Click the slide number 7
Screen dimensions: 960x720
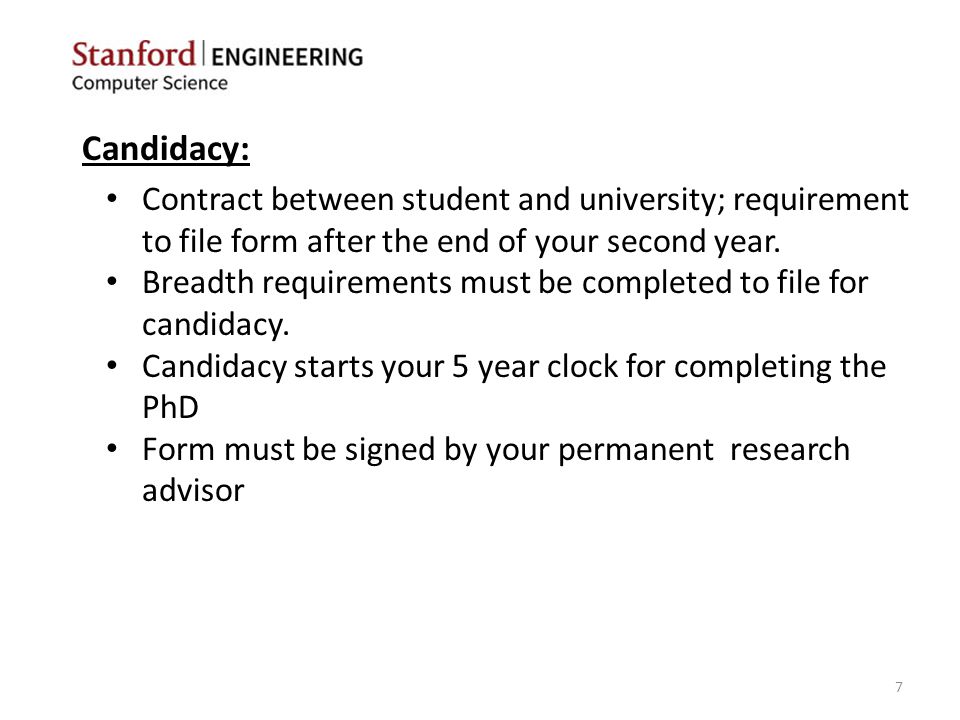(x=899, y=687)
